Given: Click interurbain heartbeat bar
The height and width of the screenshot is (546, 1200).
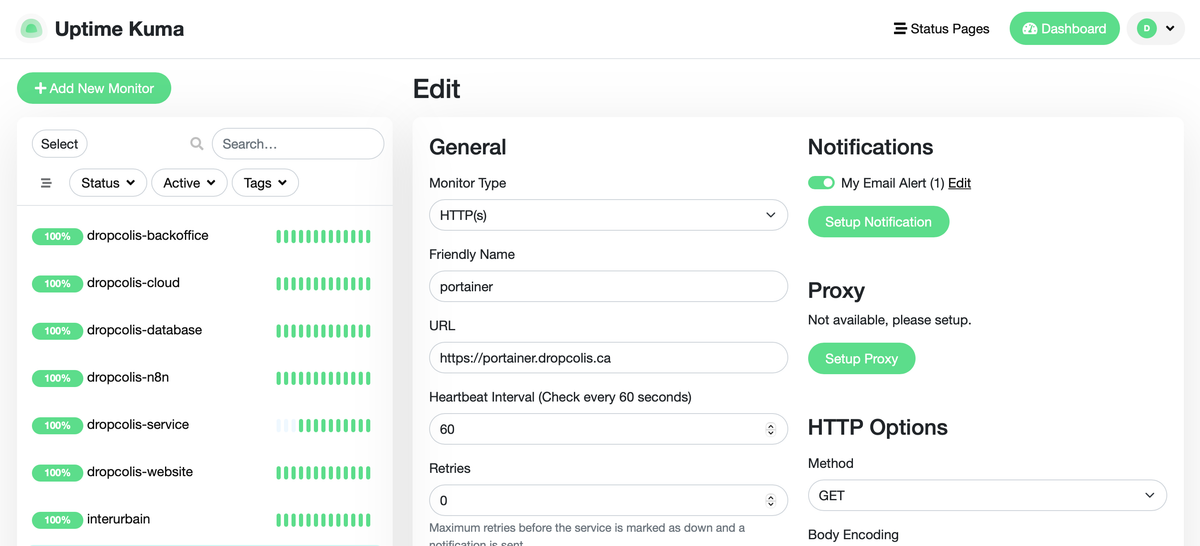Looking at the screenshot, I should coord(323,520).
